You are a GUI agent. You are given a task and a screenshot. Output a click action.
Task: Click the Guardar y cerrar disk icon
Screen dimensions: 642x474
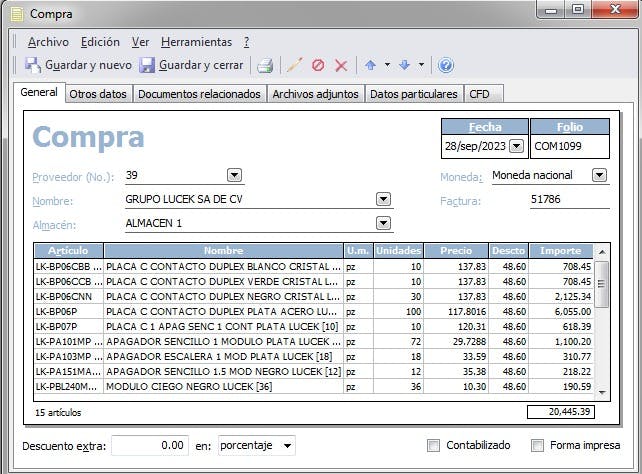pyautogui.click(x=147, y=65)
